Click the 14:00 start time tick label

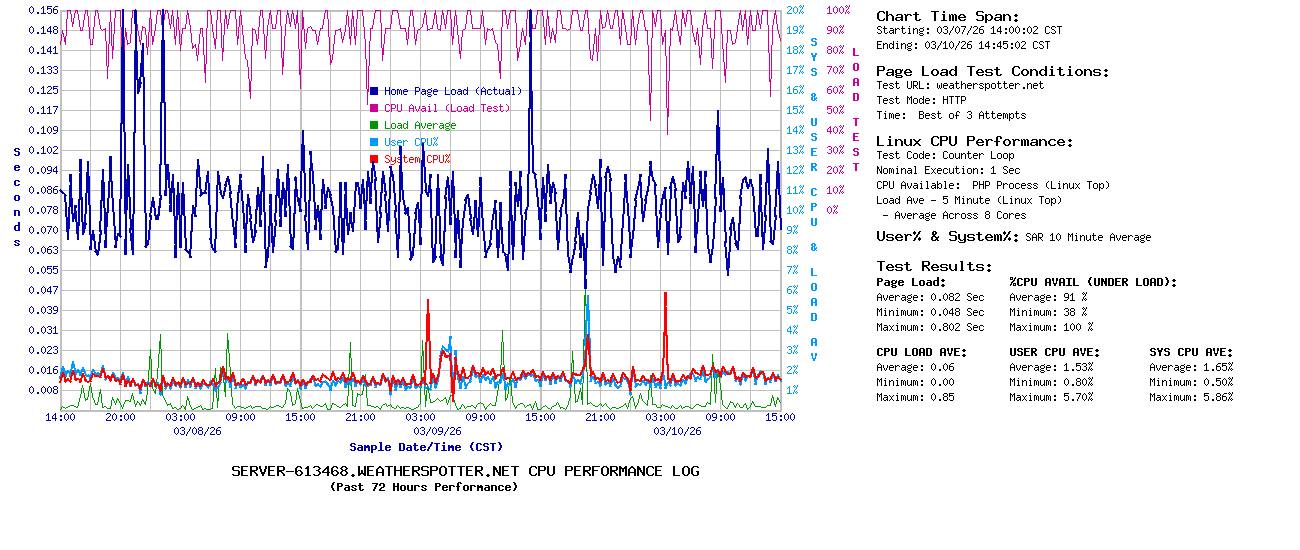pos(60,416)
